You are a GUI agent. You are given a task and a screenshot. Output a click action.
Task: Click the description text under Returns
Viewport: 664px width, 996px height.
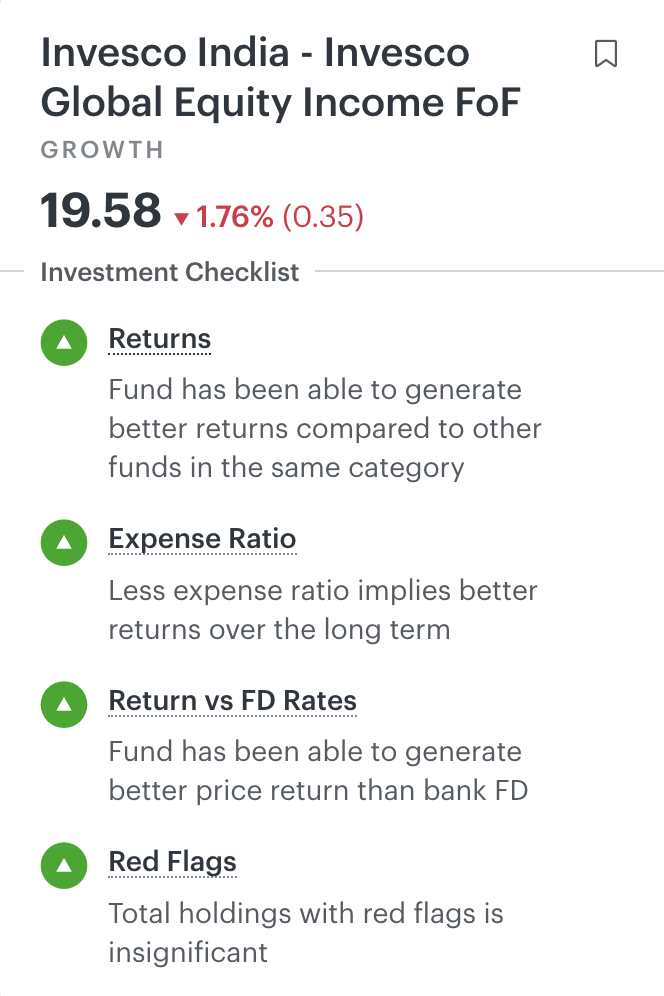click(325, 429)
